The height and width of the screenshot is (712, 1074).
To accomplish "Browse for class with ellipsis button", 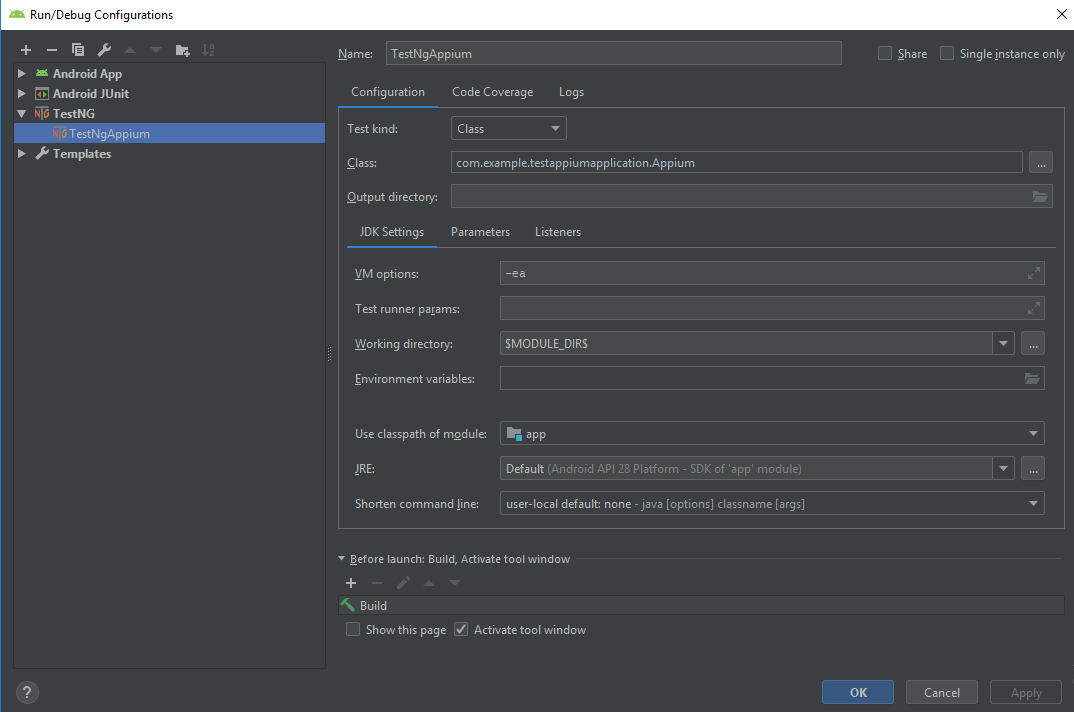I will point(1040,162).
